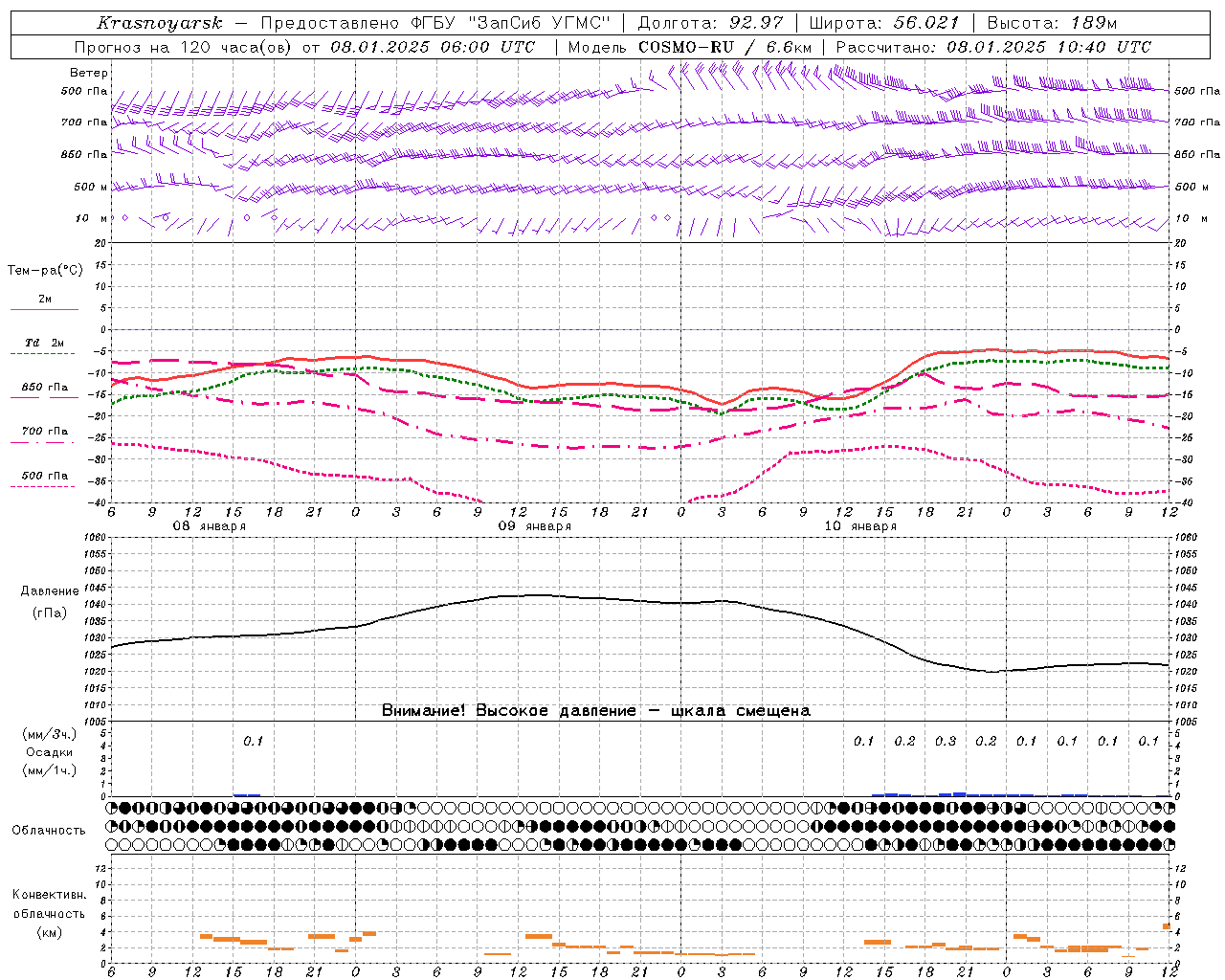Click the 'Krasnoyarsk' station title
The width and height of the screenshot is (1225, 980).
[x=160, y=23]
